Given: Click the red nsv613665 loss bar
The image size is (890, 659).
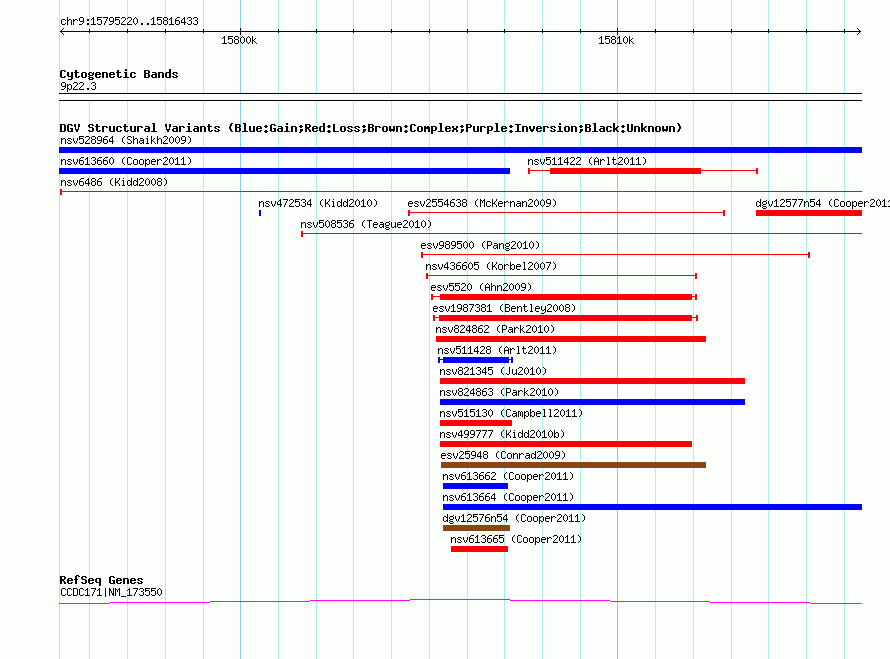Looking at the screenshot, I should click(x=479, y=549).
